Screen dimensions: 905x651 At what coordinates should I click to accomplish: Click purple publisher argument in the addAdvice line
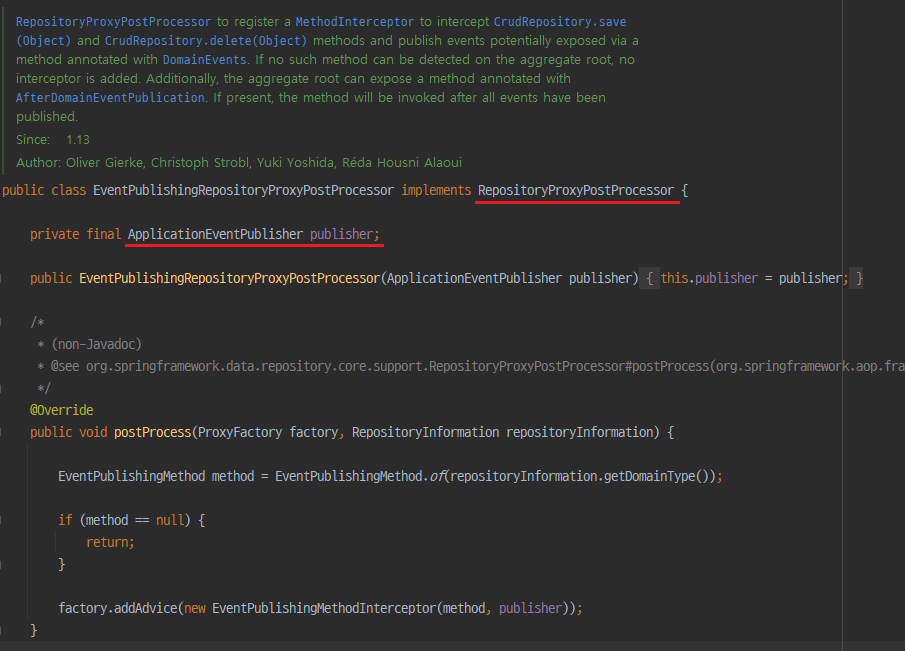[530, 608]
